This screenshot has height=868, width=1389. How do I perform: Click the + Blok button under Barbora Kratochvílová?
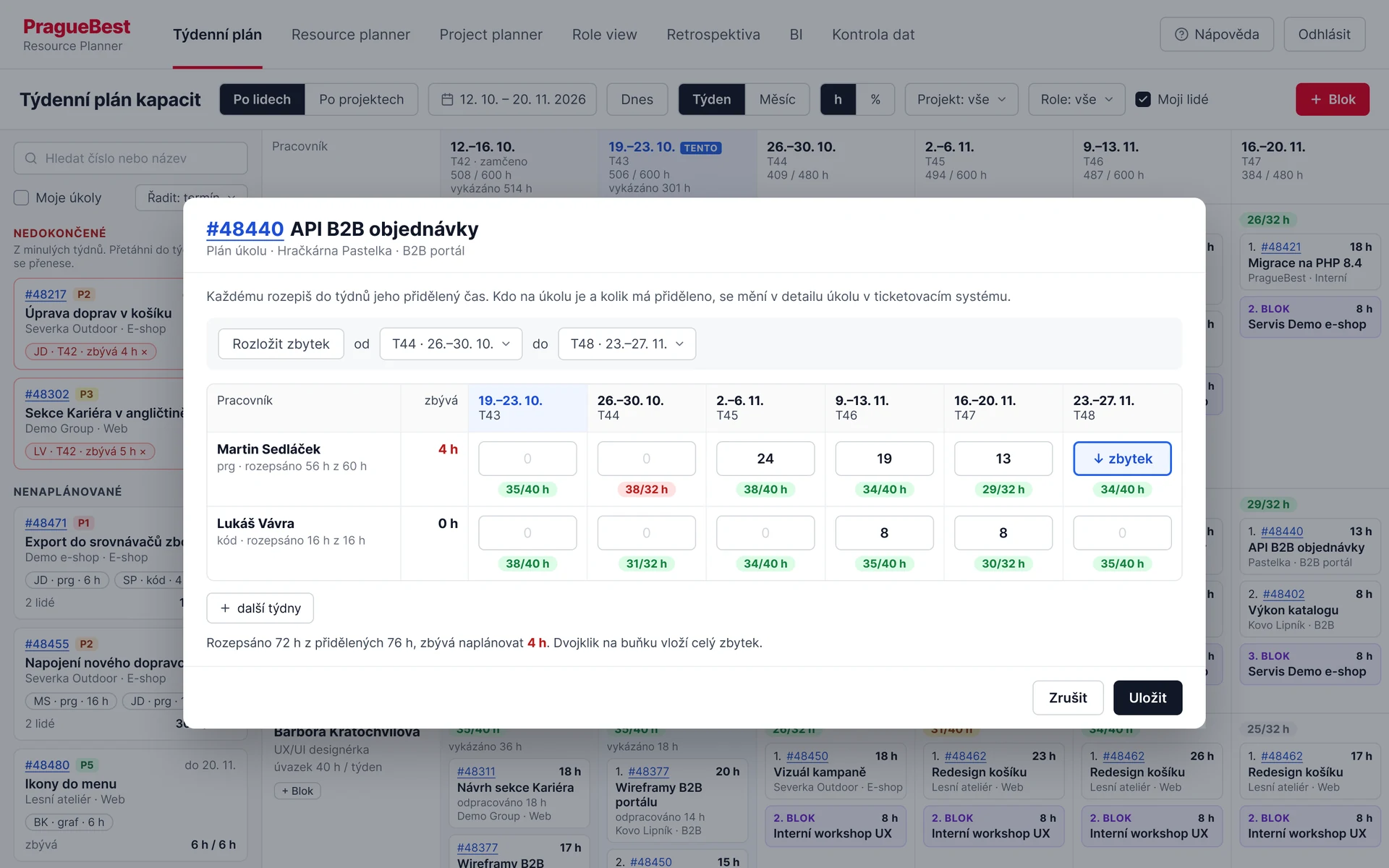pyautogui.click(x=297, y=791)
